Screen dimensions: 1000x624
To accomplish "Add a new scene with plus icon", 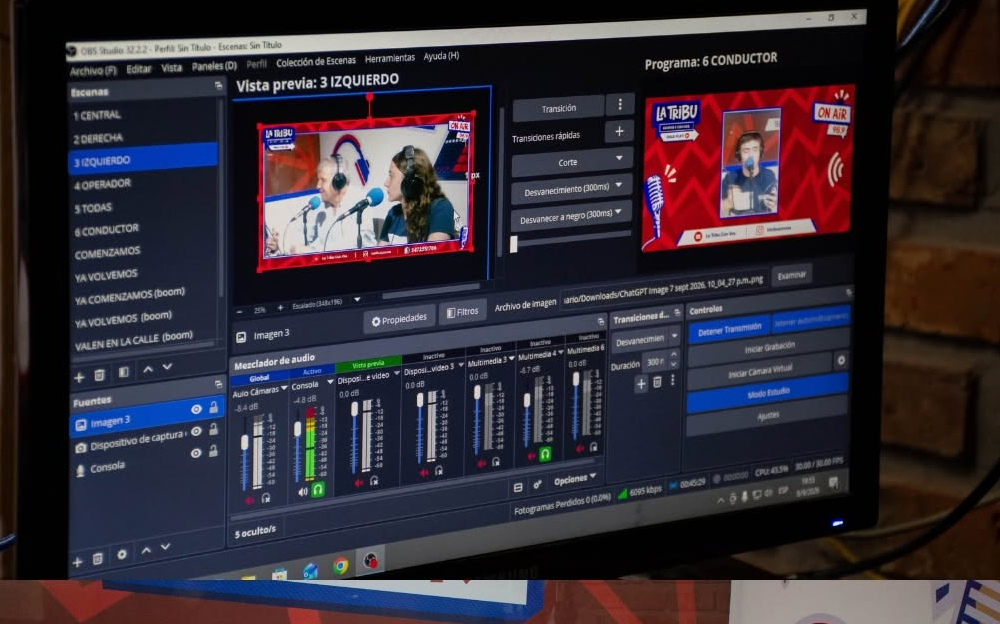I will coord(79,377).
